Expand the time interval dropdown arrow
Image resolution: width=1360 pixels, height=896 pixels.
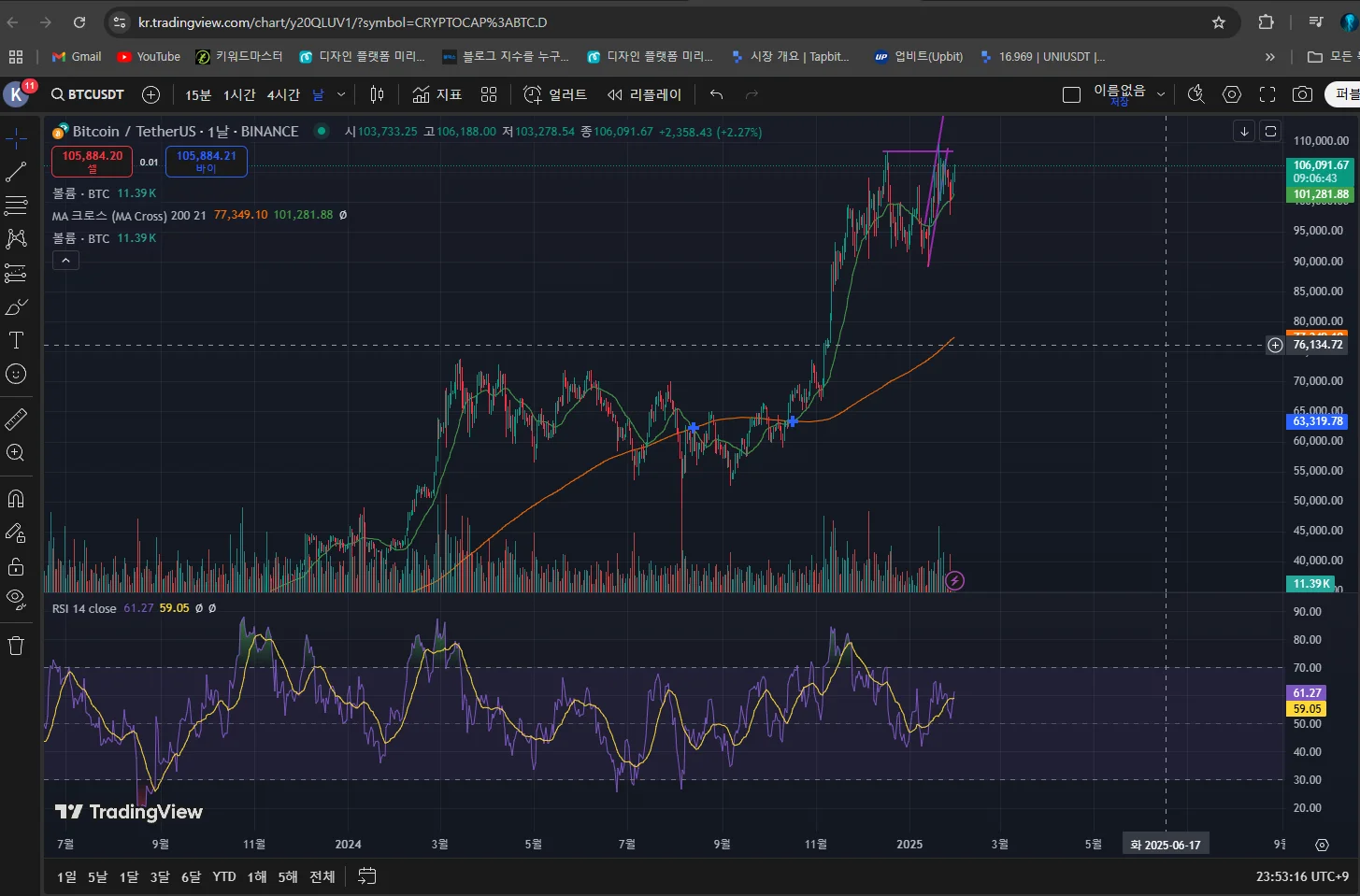pos(341,94)
